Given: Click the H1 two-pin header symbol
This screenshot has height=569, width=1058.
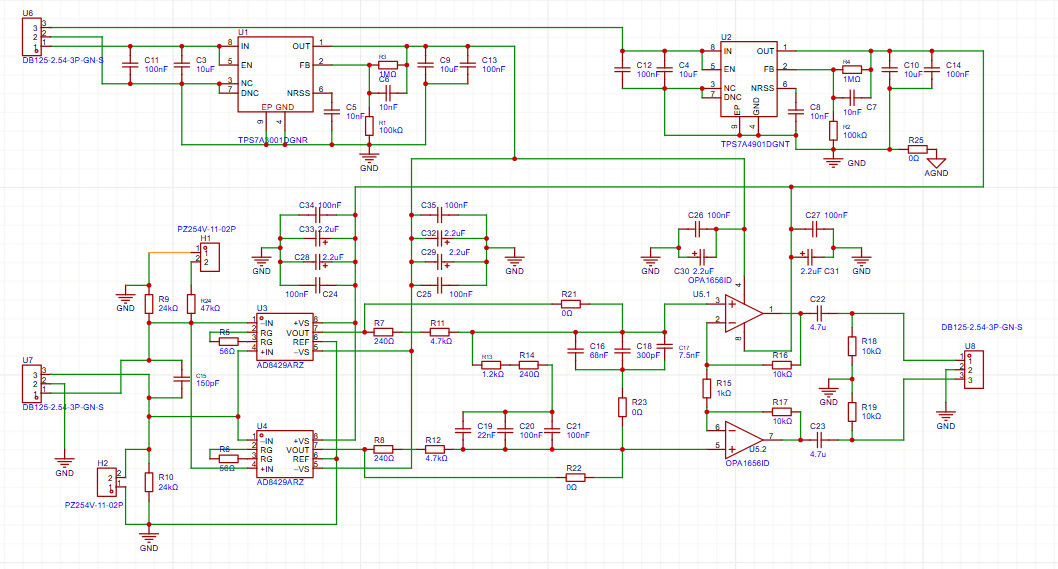Looking at the screenshot, I should (209, 257).
